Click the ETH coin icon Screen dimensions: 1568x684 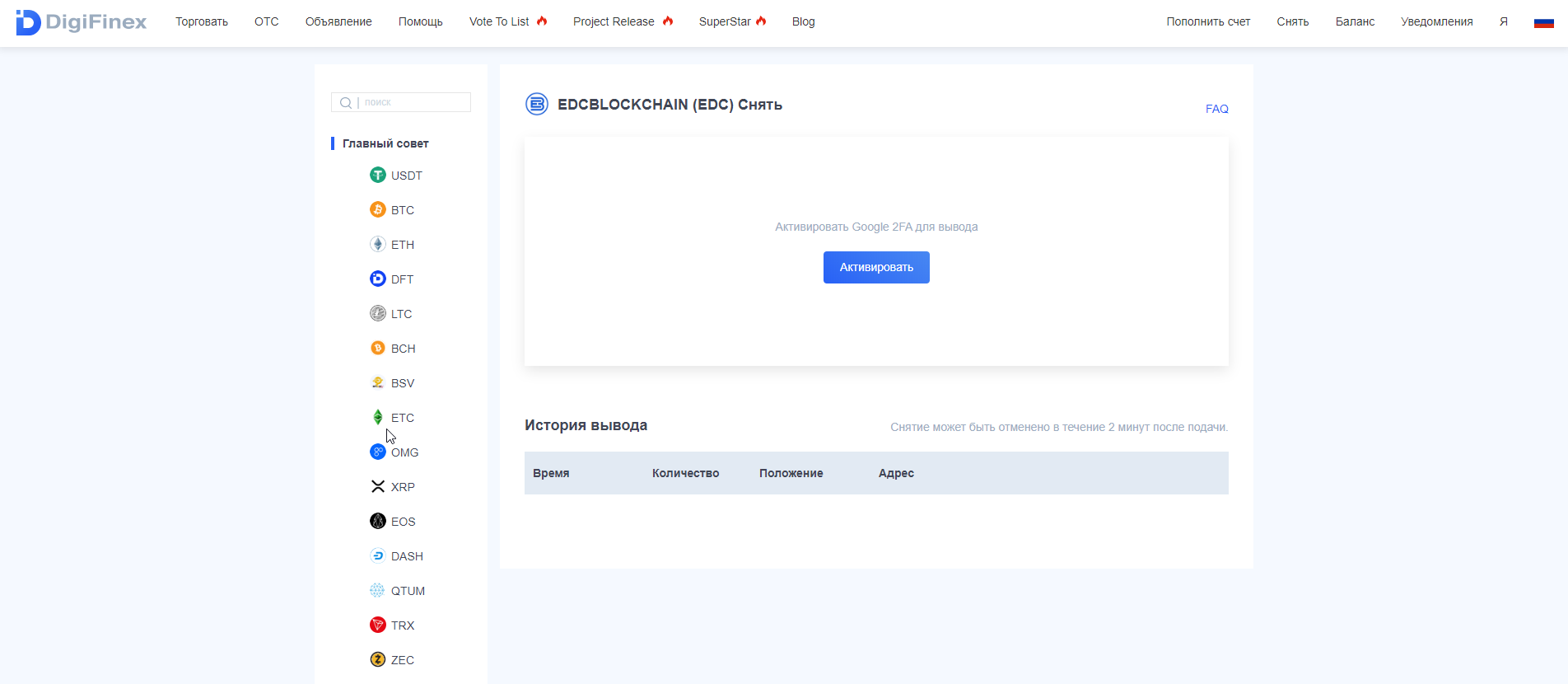coord(378,244)
